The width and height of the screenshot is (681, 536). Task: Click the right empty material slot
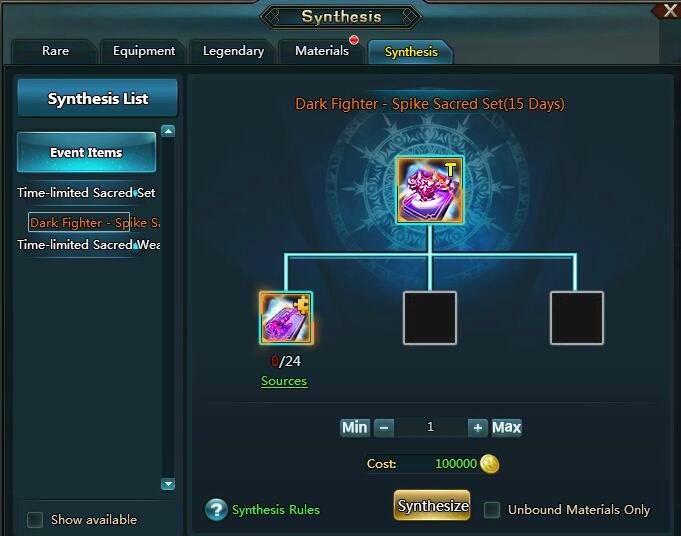click(x=577, y=318)
